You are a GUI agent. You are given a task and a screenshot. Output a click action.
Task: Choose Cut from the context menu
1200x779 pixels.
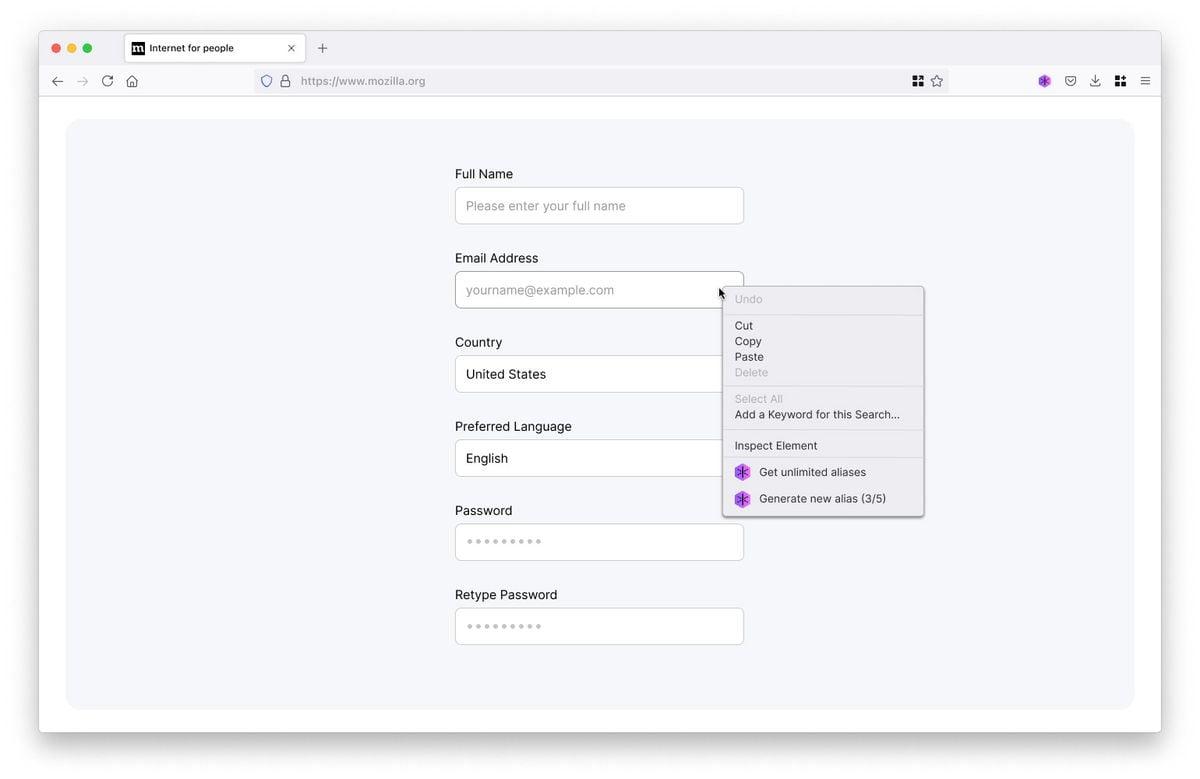[744, 326]
